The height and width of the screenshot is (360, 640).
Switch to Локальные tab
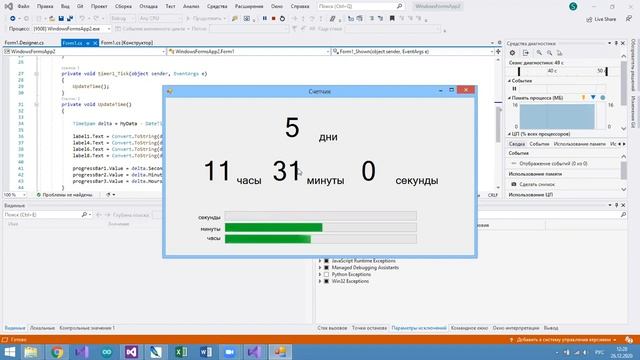42,328
